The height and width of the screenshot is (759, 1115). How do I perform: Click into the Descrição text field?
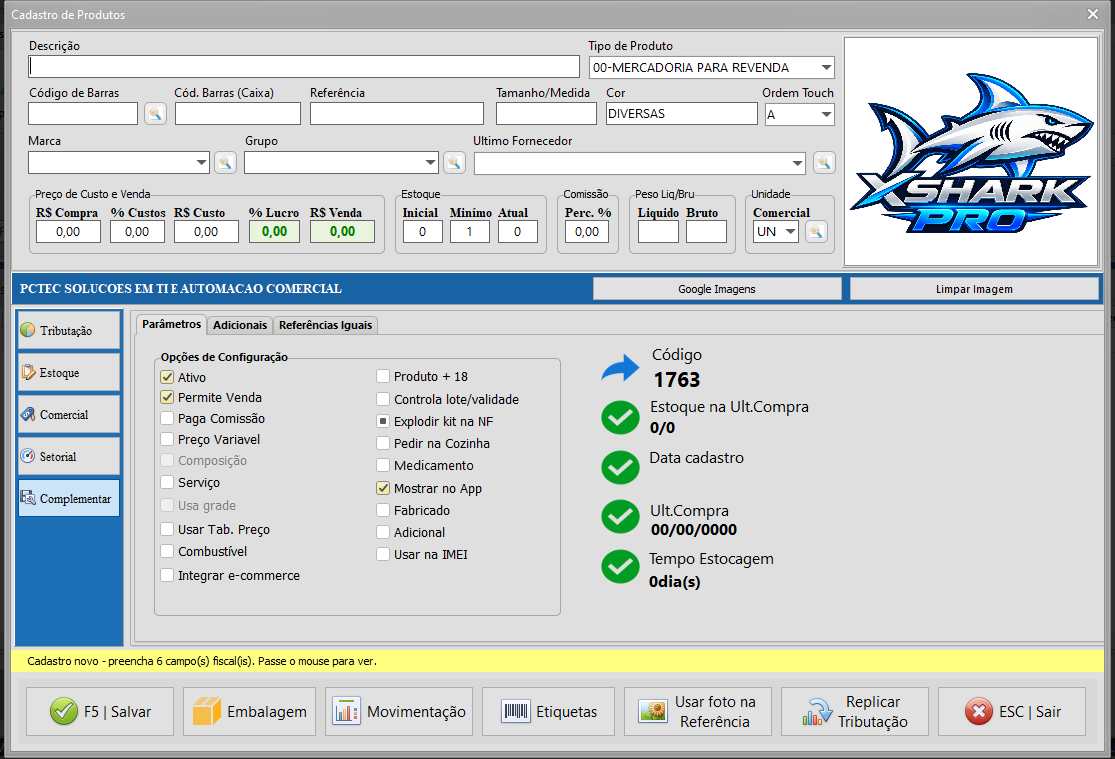pos(304,67)
